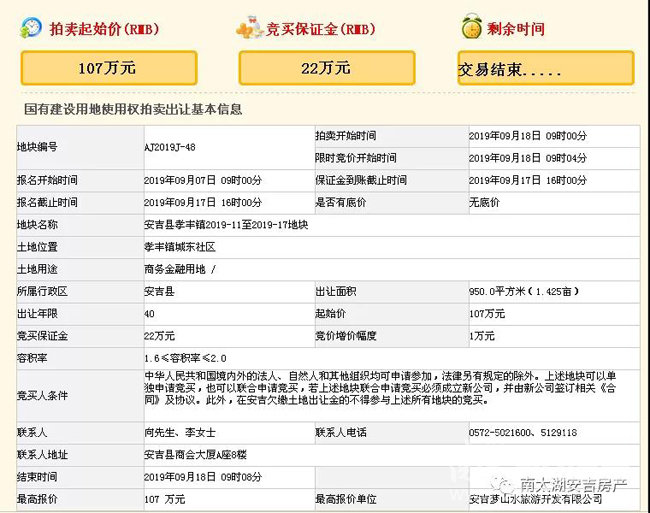Click the 起始价 107万元 table value

tap(487, 314)
